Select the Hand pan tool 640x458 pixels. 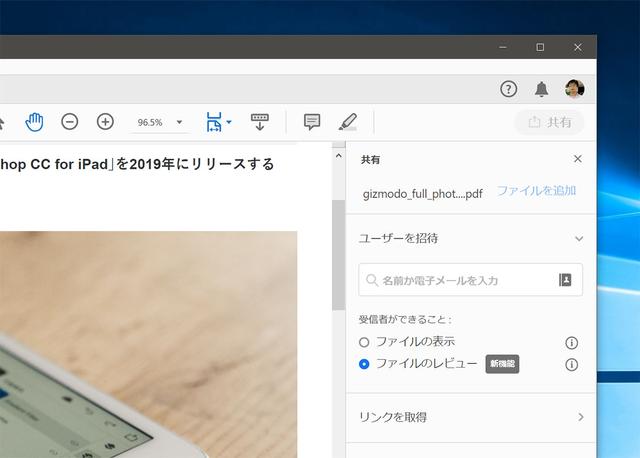tap(34, 122)
